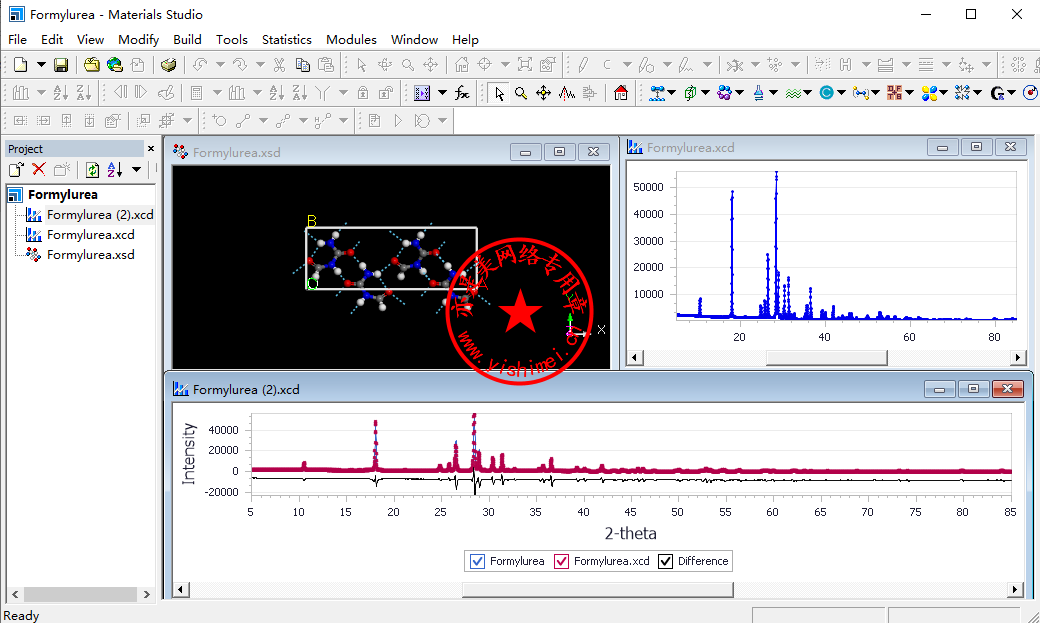Image resolution: width=1040 pixels, height=623 pixels.
Task: Click the peak picking waveform icon
Action: (x=566, y=94)
